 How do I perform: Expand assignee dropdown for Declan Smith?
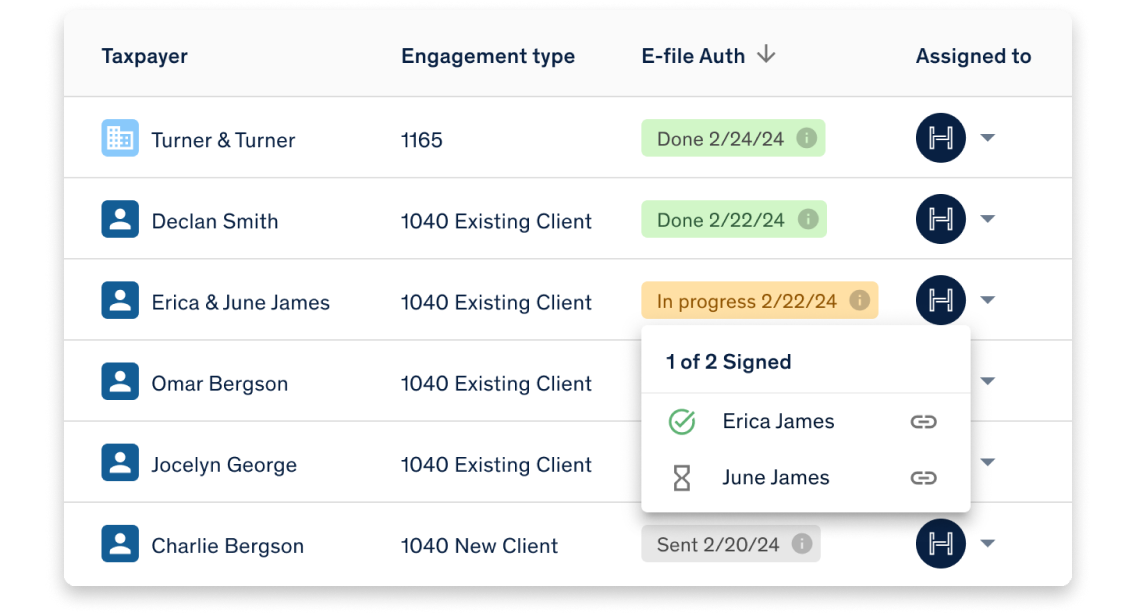coord(987,219)
